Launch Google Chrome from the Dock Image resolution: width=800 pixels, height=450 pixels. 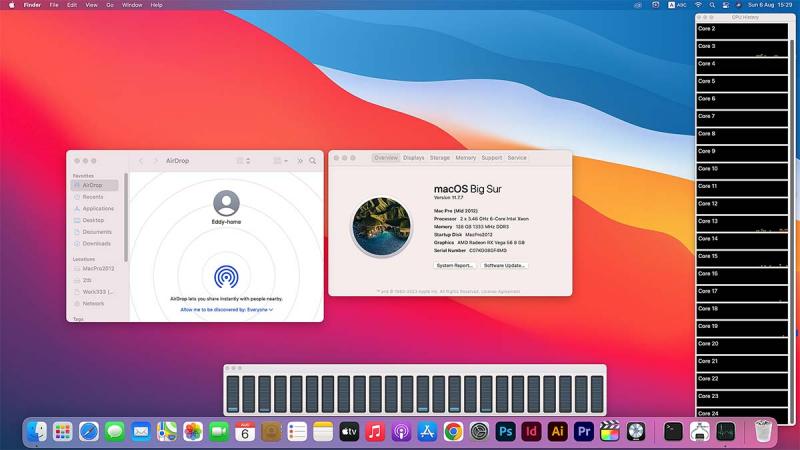(453, 432)
